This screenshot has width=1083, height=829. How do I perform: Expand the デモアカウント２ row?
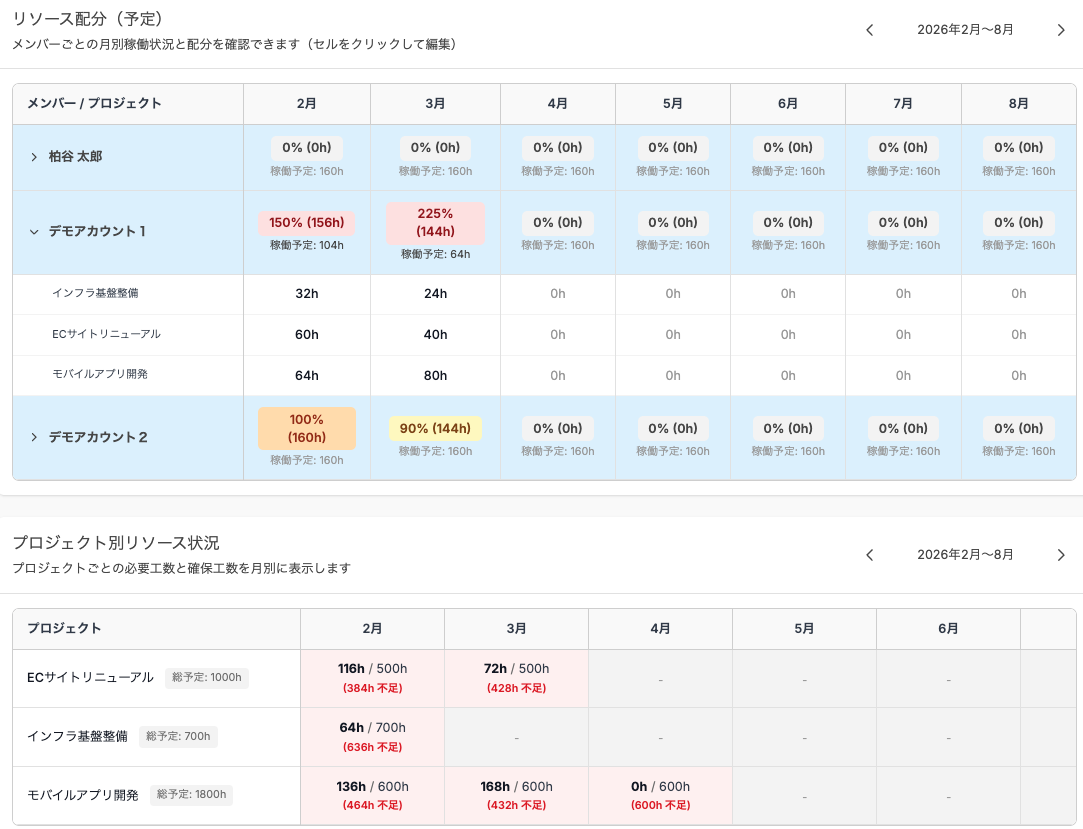pyautogui.click(x=34, y=437)
